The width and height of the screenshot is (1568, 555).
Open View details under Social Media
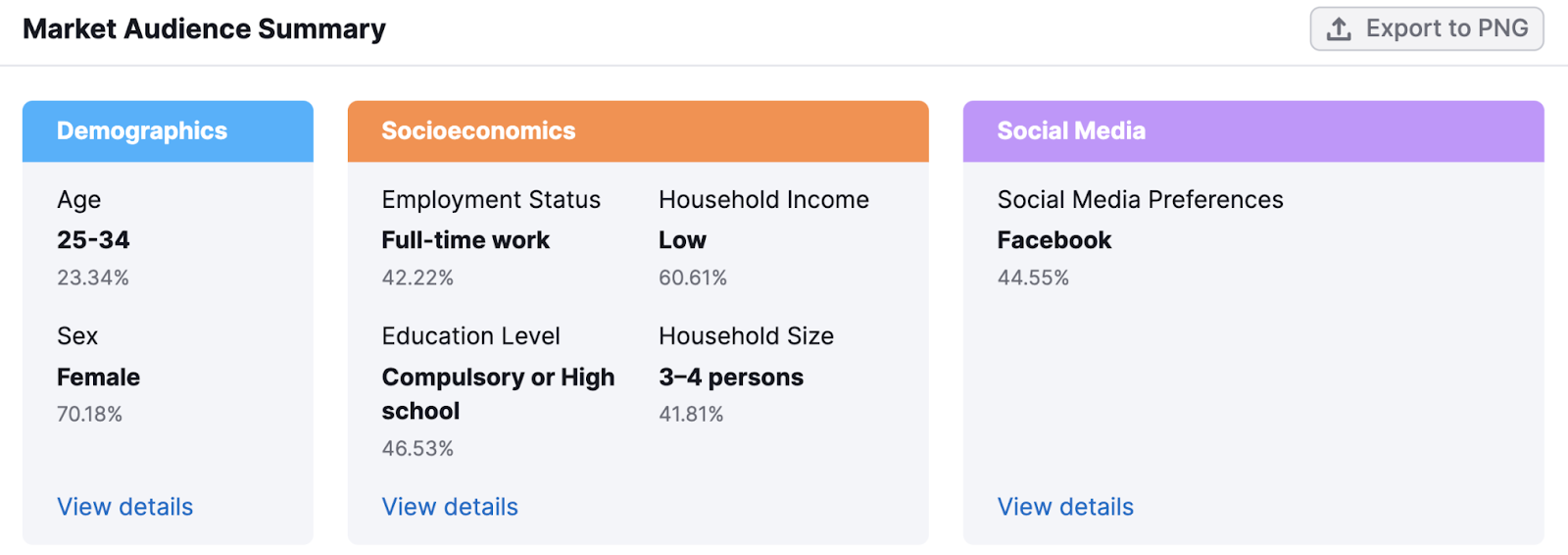coord(1065,507)
